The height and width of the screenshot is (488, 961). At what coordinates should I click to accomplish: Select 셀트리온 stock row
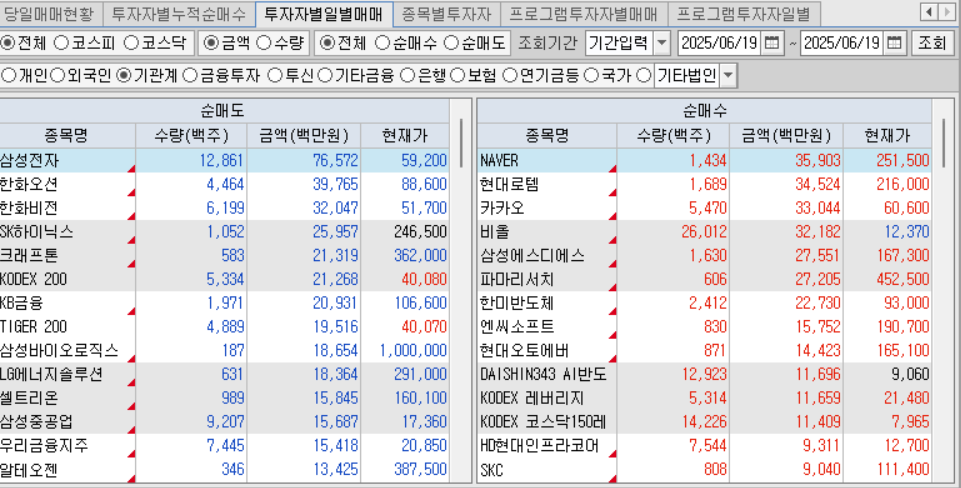coord(224,398)
